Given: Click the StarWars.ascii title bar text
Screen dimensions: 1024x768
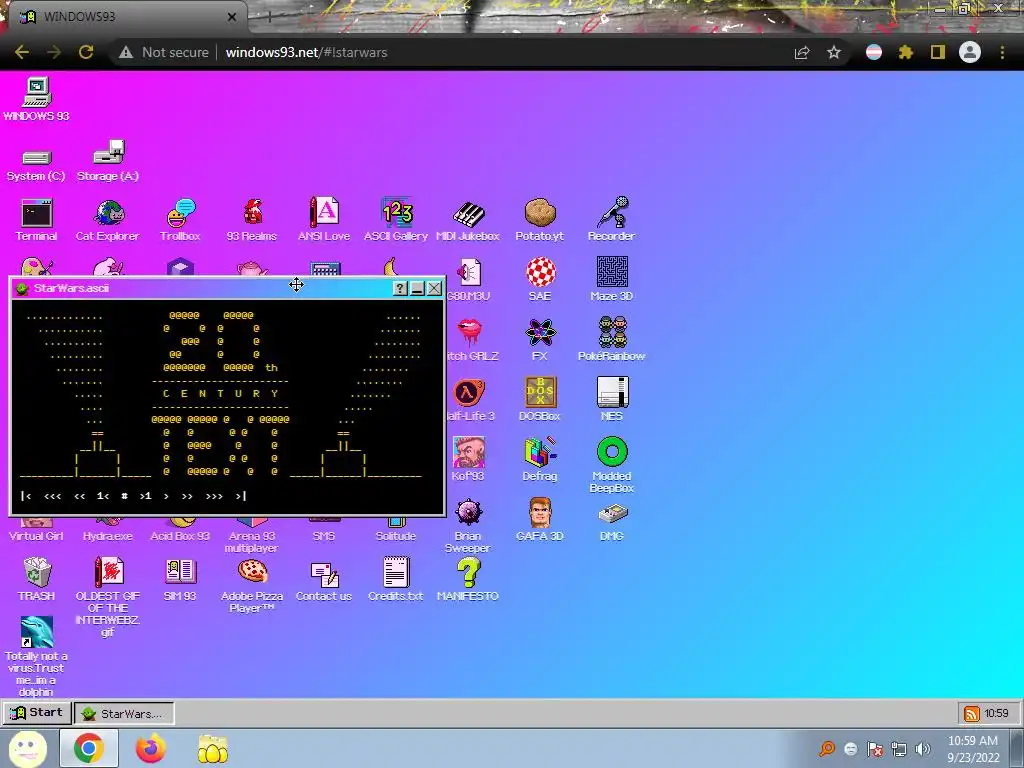Looking at the screenshot, I should pos(71,288).
